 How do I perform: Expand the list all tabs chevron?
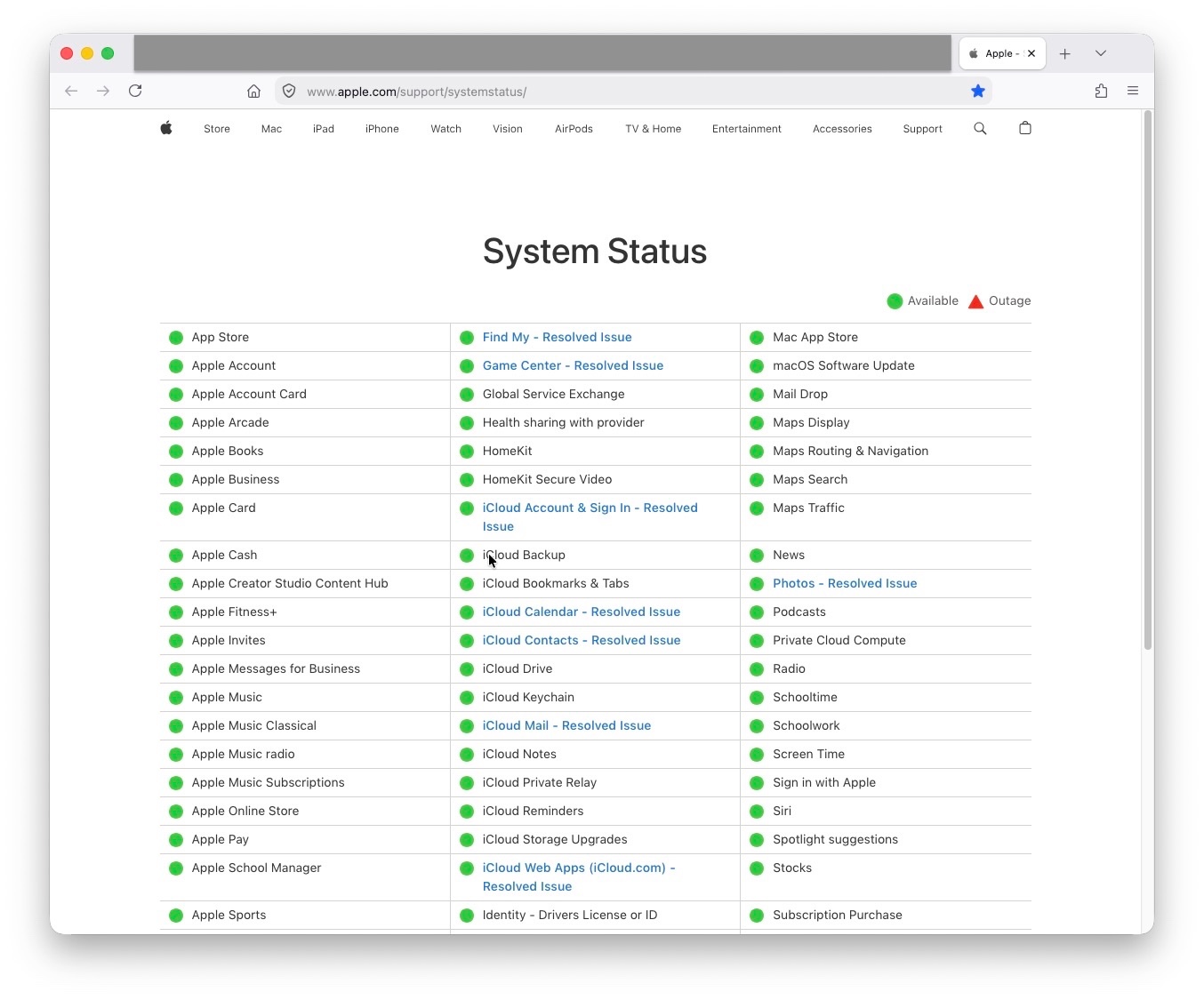coord(1101,53)
